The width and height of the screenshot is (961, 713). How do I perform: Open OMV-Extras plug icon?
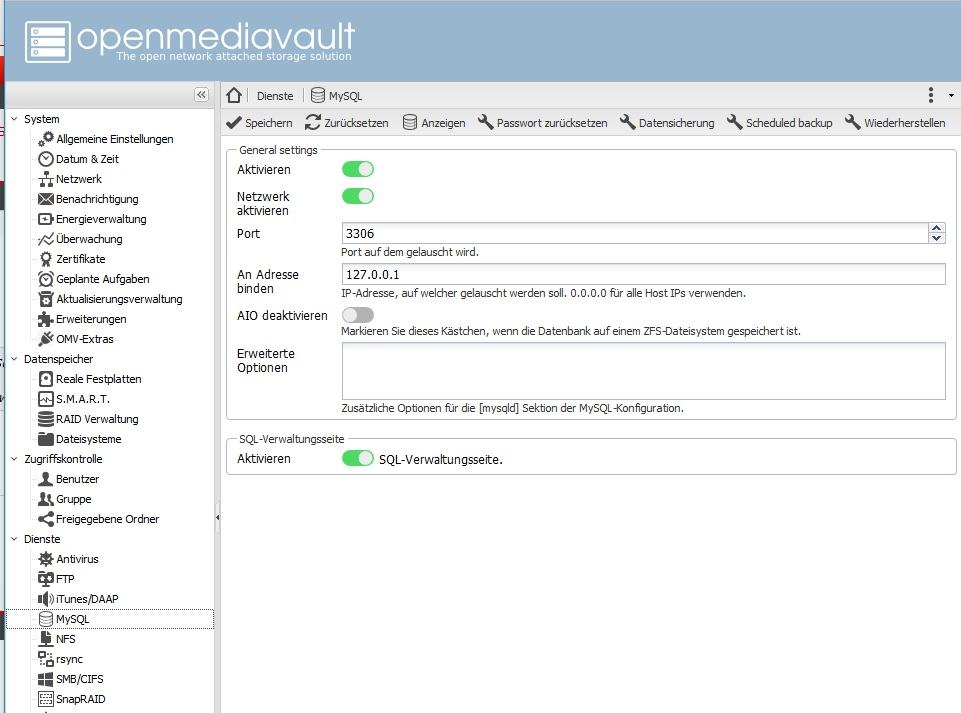pos(46,339)
